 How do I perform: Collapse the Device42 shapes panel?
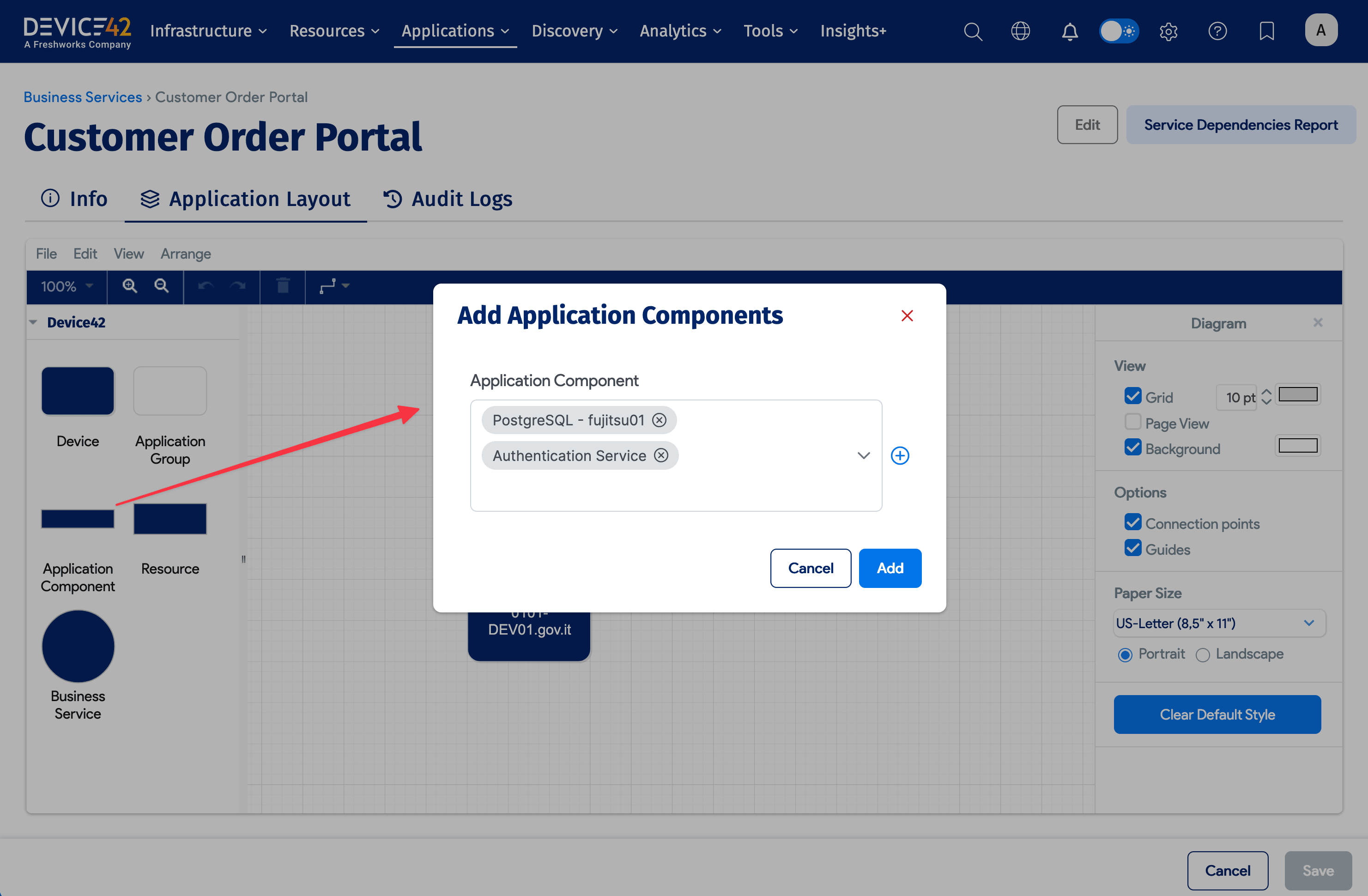(x=33, y=322)
